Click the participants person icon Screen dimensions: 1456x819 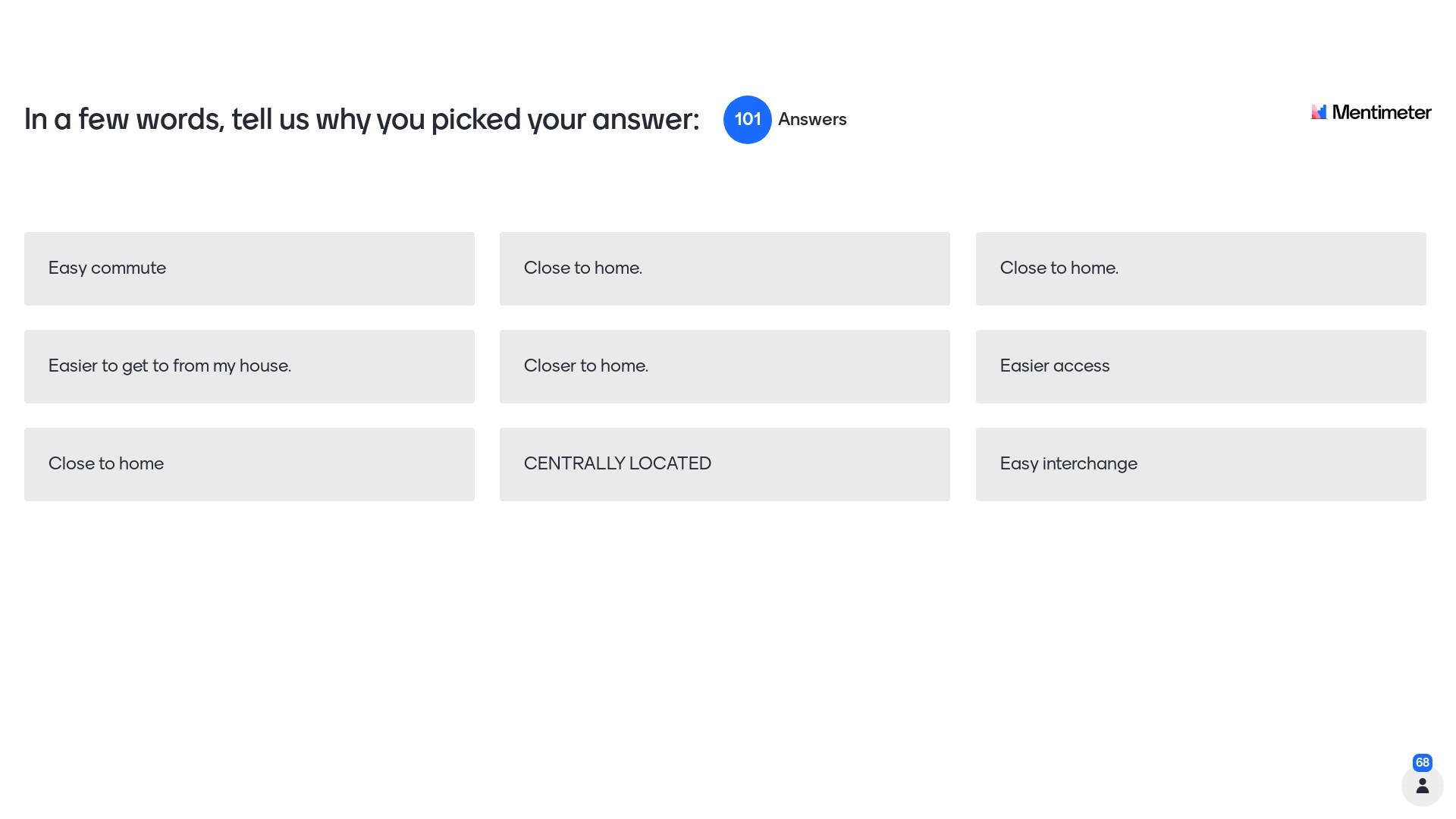(x=1422, y=786)
